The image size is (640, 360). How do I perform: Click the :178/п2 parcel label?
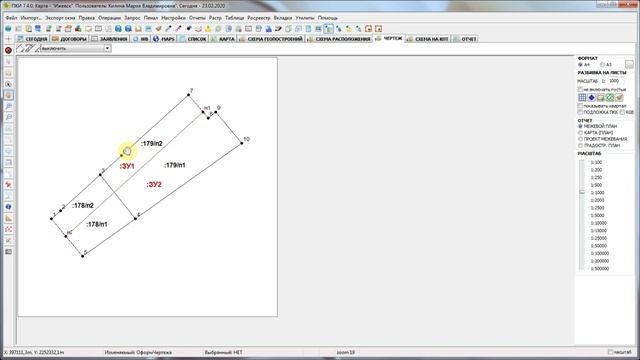click(83, 205)
